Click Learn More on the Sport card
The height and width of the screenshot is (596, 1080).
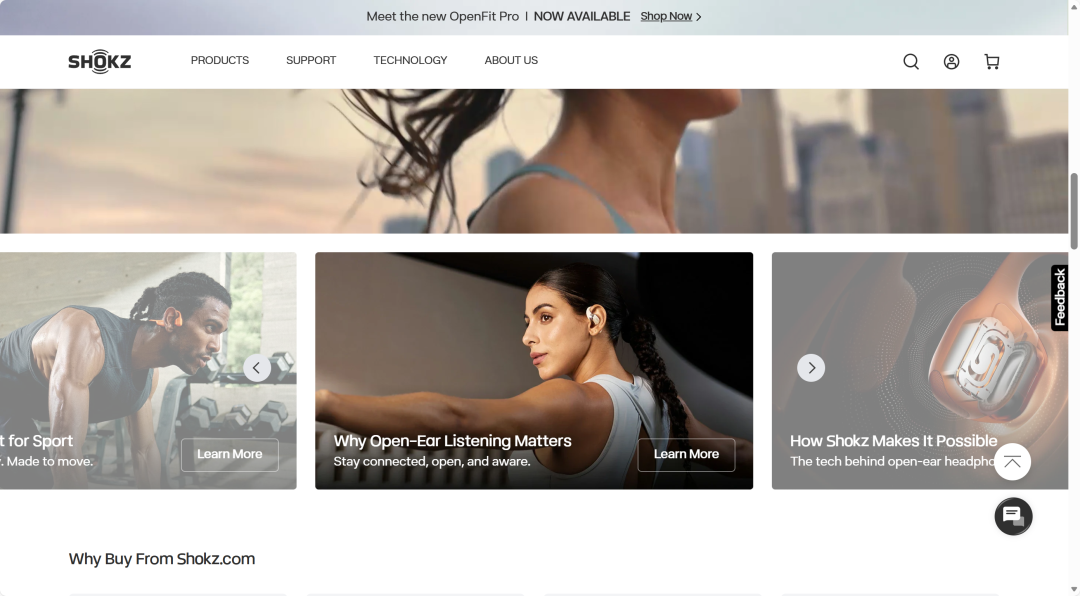click(x=229, y=454)
